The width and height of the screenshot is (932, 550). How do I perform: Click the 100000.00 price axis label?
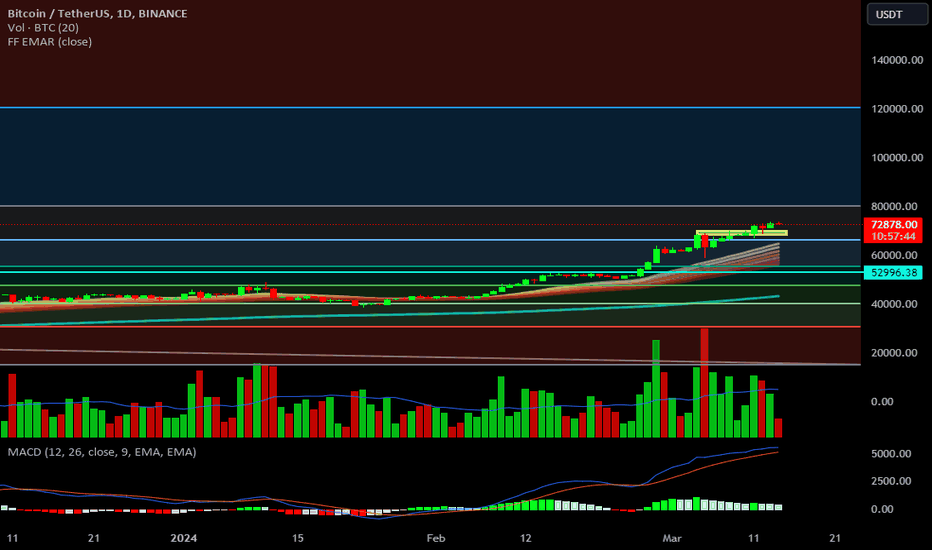click(x=897, y=158)
